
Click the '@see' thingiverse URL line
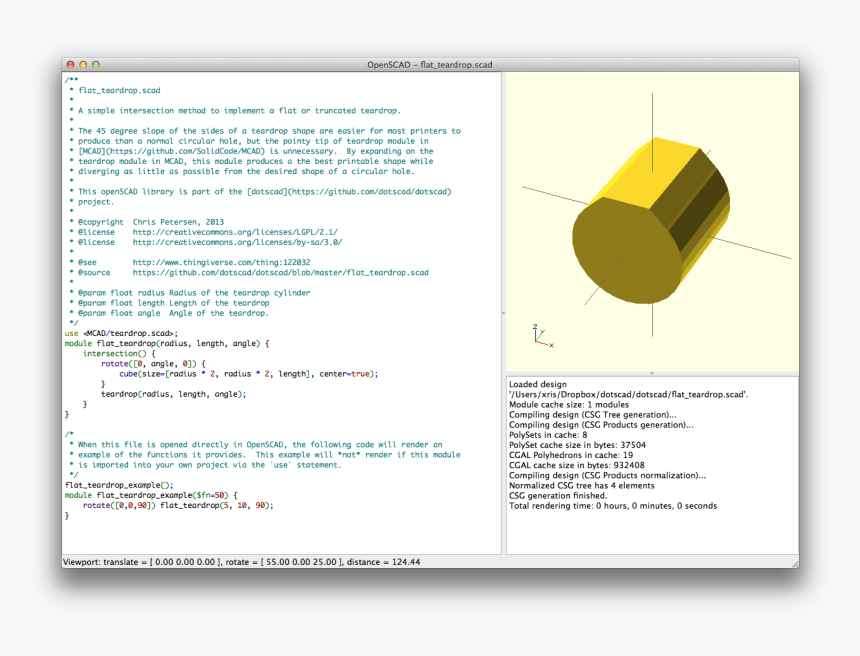click(x=190, y=262)
